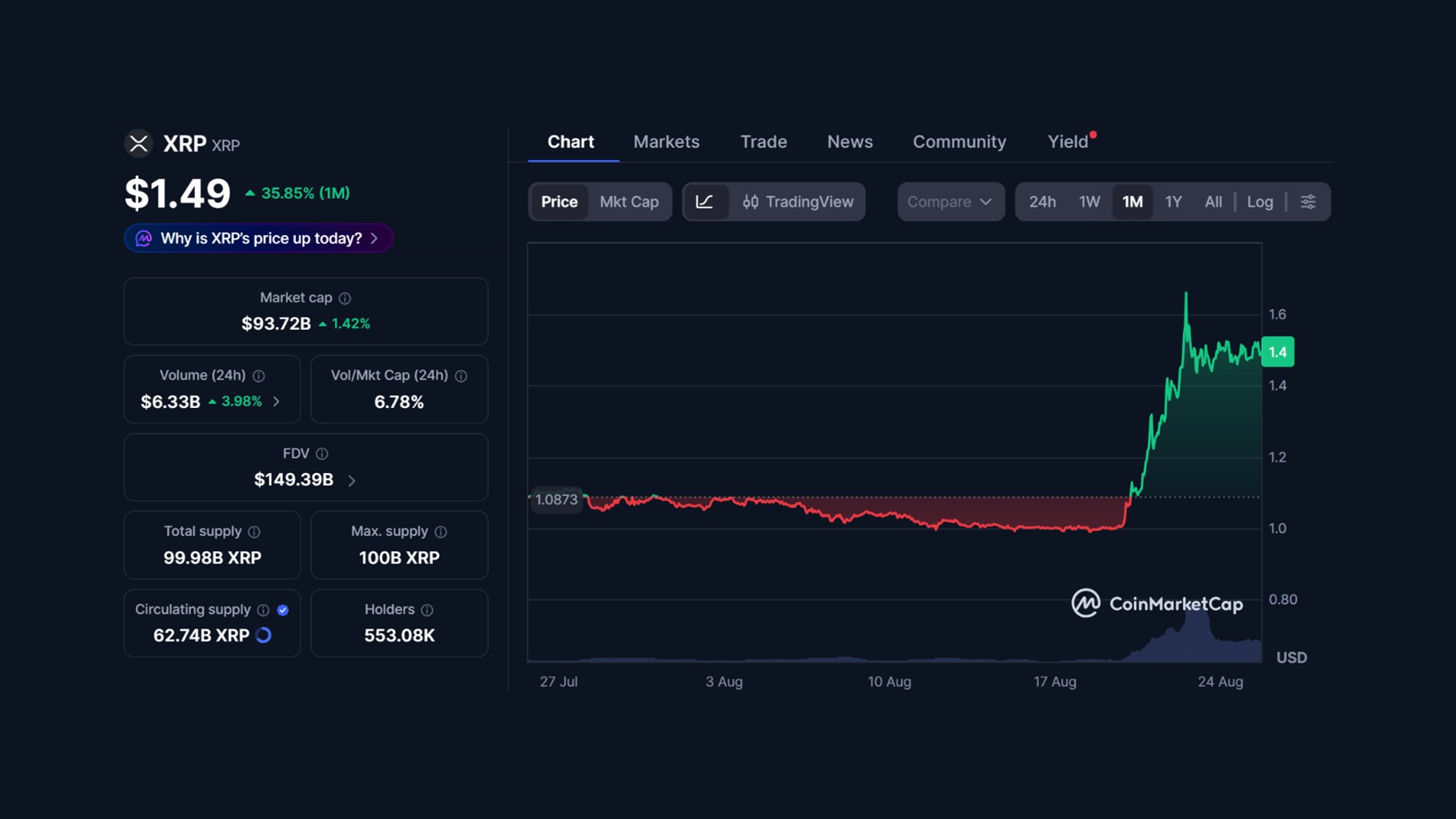This screenshot has width=1456, height=819.
Task: Switch chart to Price view
Action: pyautogui.click(x=560, y=202)
